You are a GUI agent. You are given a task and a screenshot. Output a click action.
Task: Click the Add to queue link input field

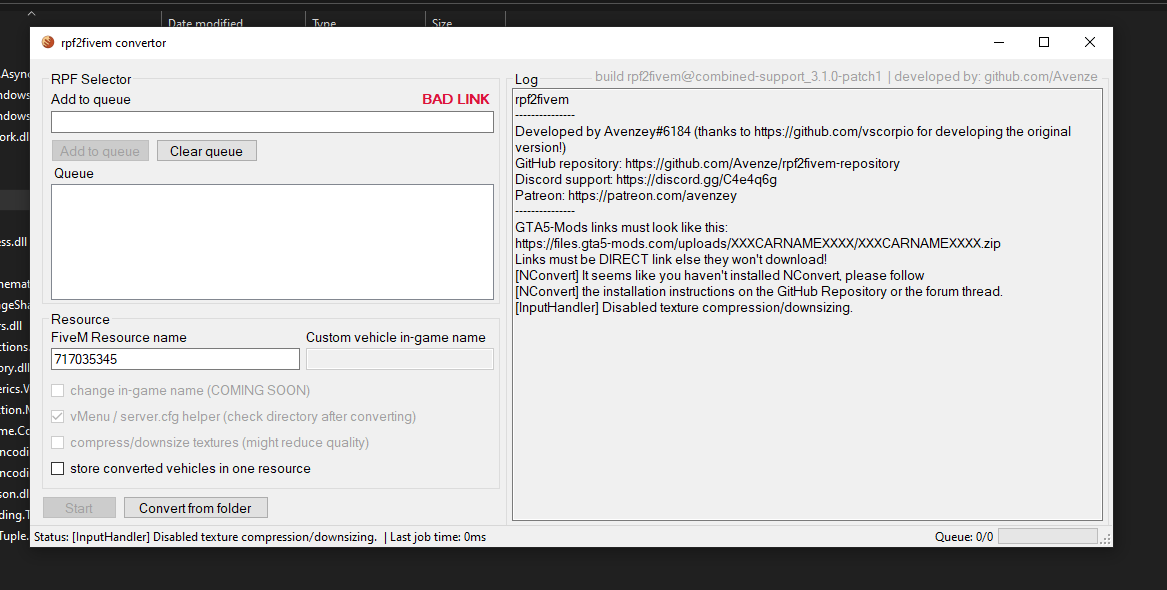(x=272, y=122)
